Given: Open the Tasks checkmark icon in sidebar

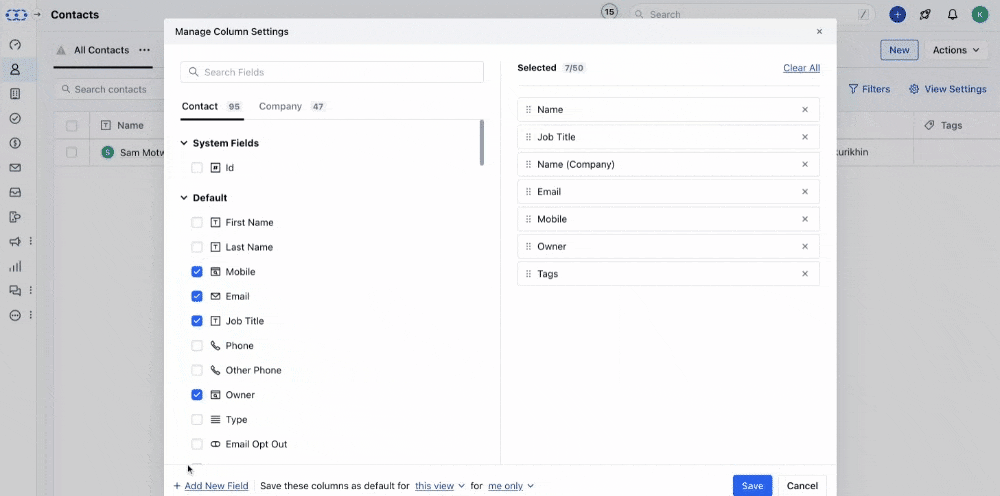Looking at the screenshot, I should pyautogui.click(x=15, y=119).
